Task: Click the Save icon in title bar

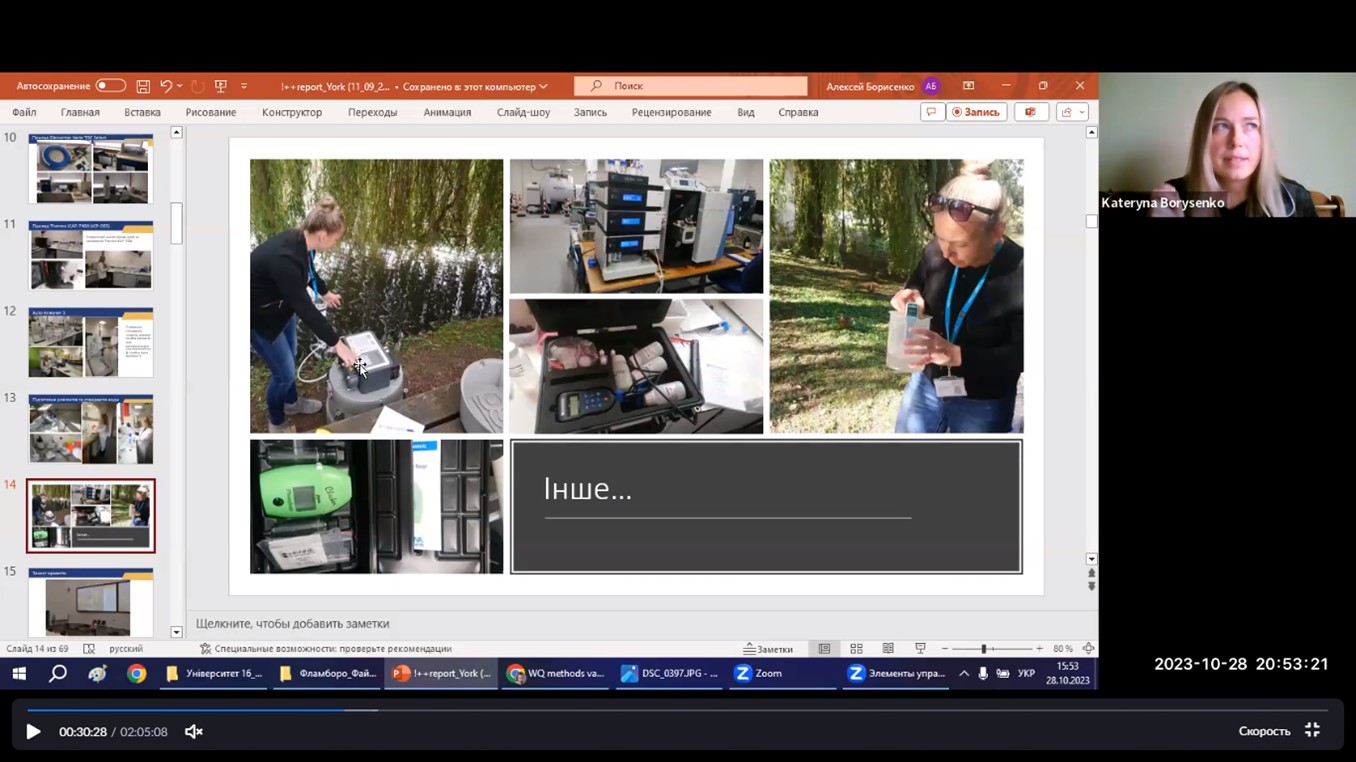Action: pyautogui.click(x=143, y=87)
